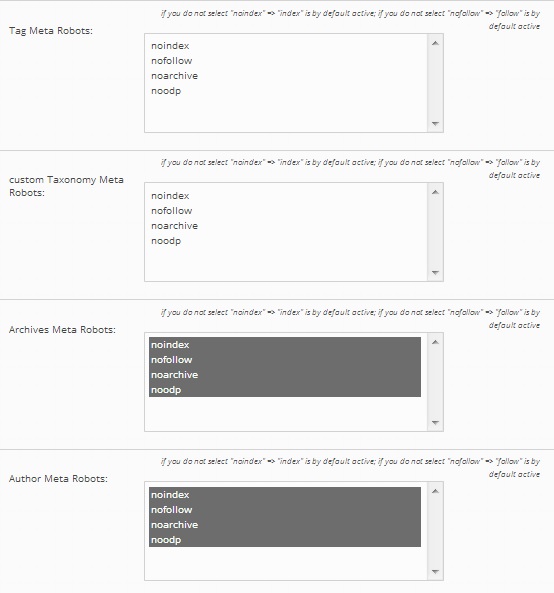
Task: Pick highlighted noarchive in Author Meta Robots
Action: pyautogui.click(x=285, y=525)
